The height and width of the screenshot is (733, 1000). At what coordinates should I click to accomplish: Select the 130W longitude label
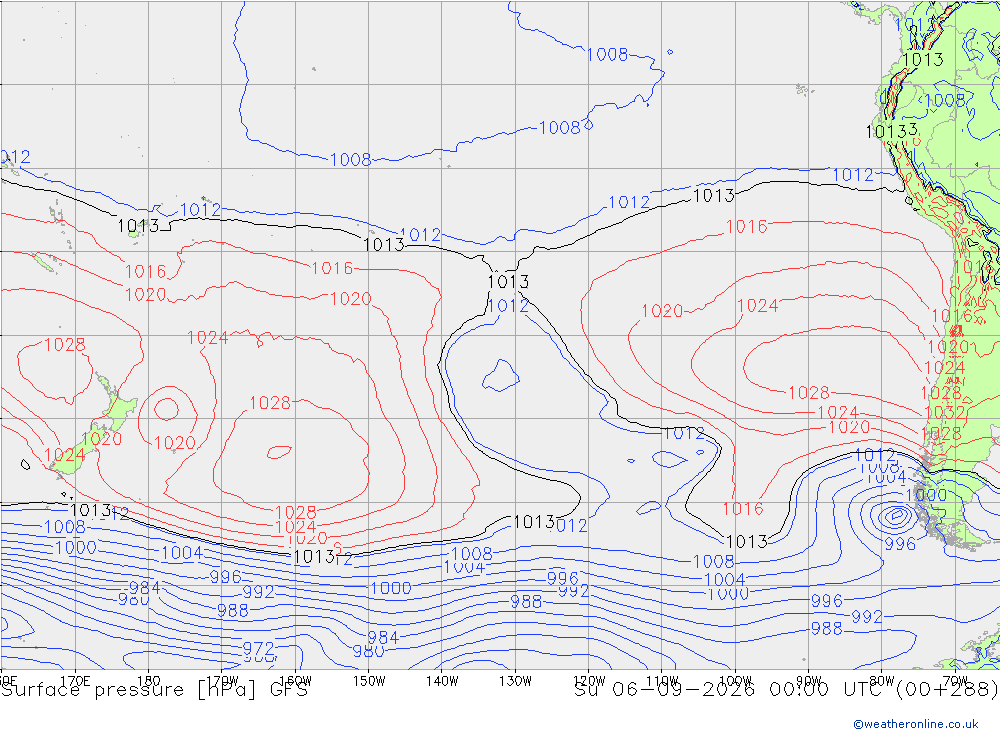pyautogui.click(x=515, y=681)
